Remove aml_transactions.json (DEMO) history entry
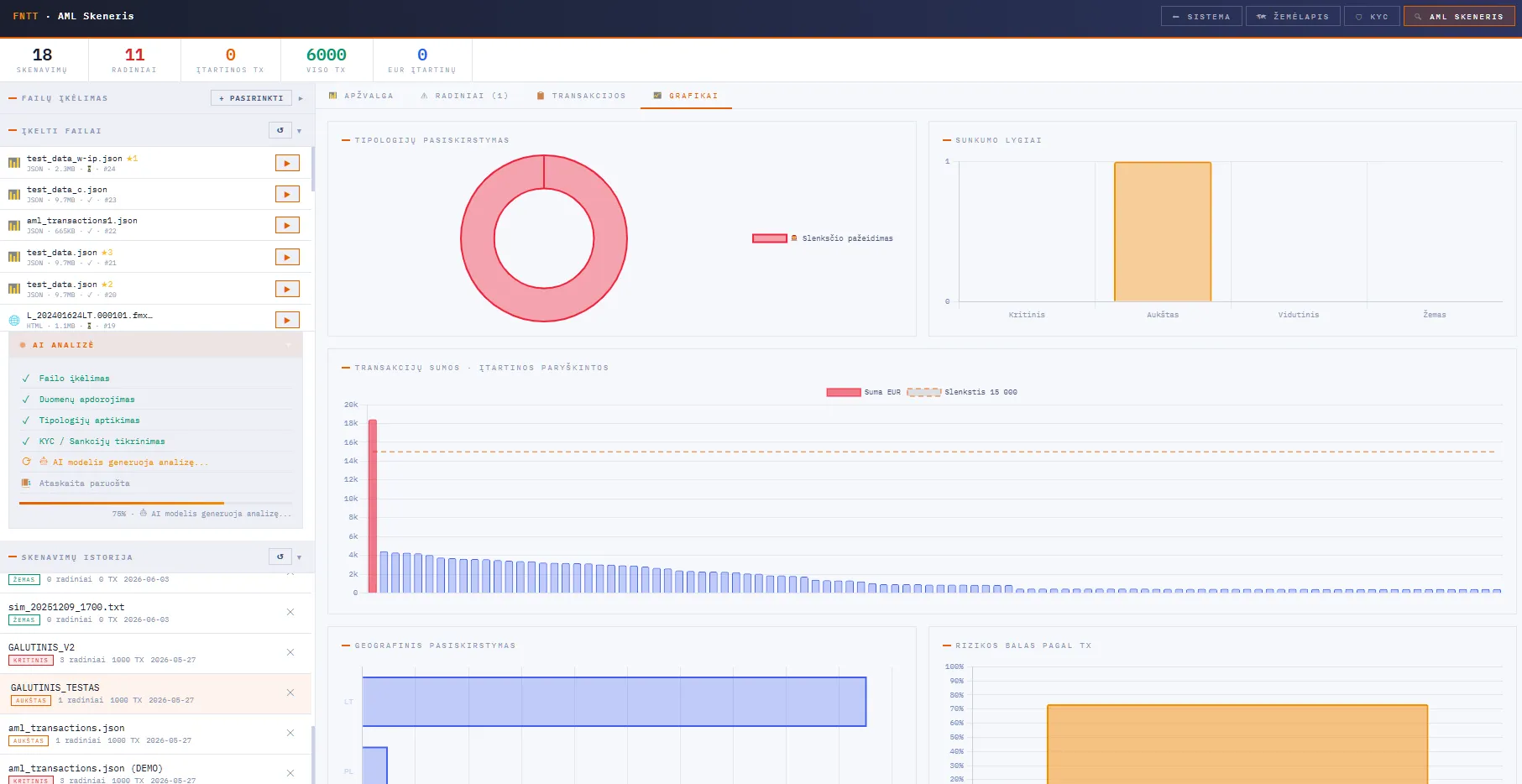Screen dimensions: 1522x784 tap(290, 773)
